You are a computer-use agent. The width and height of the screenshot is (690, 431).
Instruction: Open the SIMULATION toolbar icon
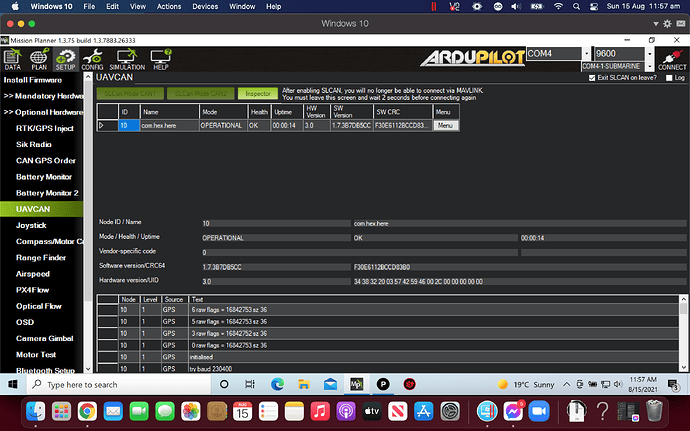127,59
